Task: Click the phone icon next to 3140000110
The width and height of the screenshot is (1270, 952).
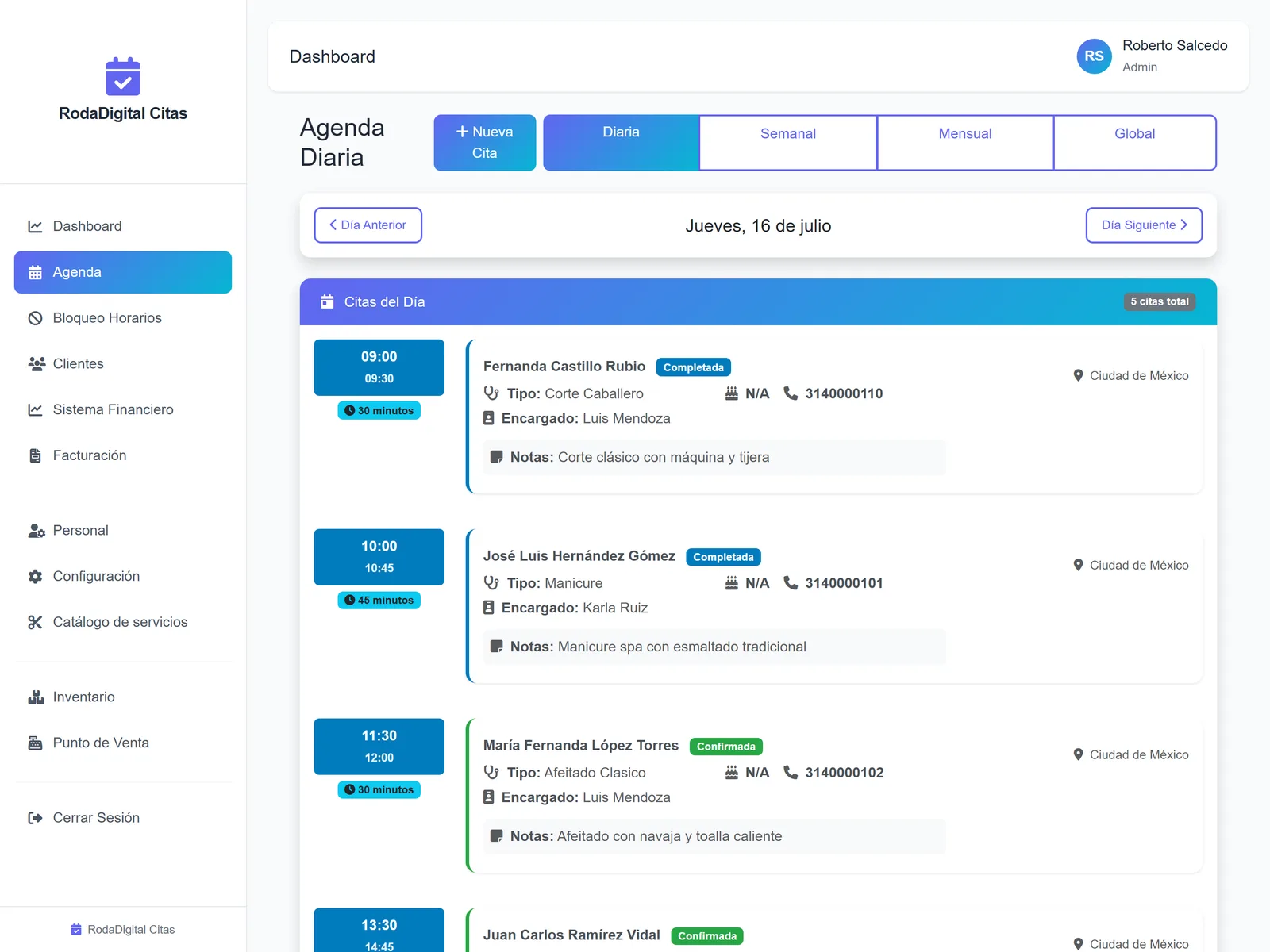Action: click(x=791, y=393)
